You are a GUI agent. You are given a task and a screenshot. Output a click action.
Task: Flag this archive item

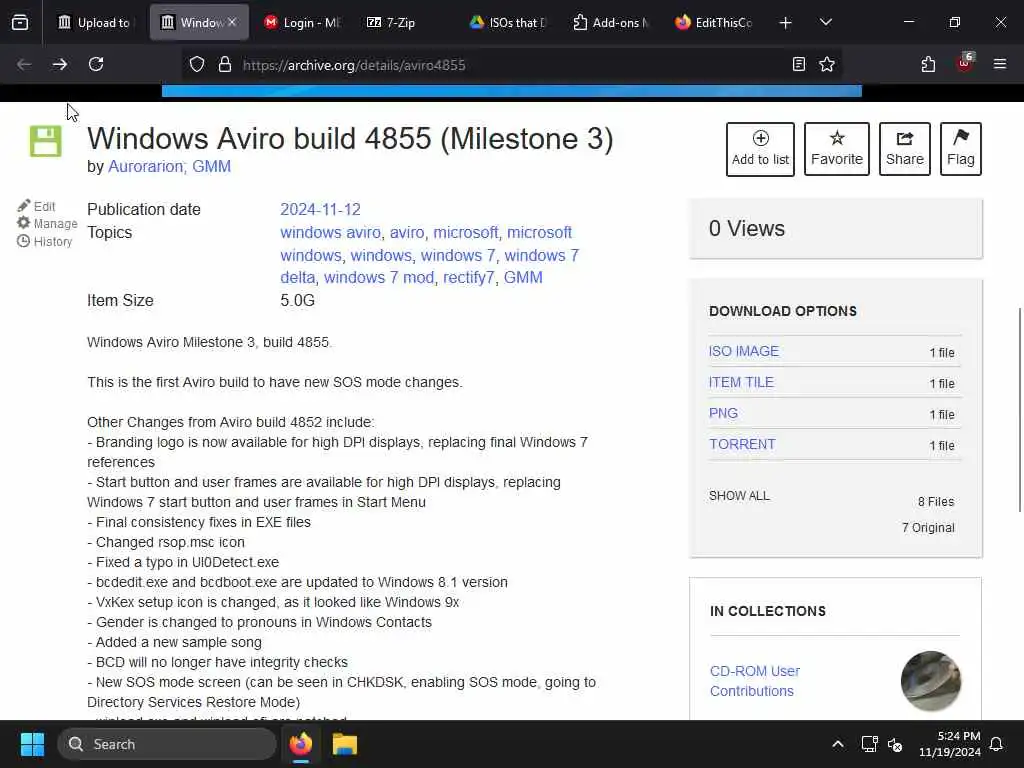pyautogui.click(x=961, y=149)
